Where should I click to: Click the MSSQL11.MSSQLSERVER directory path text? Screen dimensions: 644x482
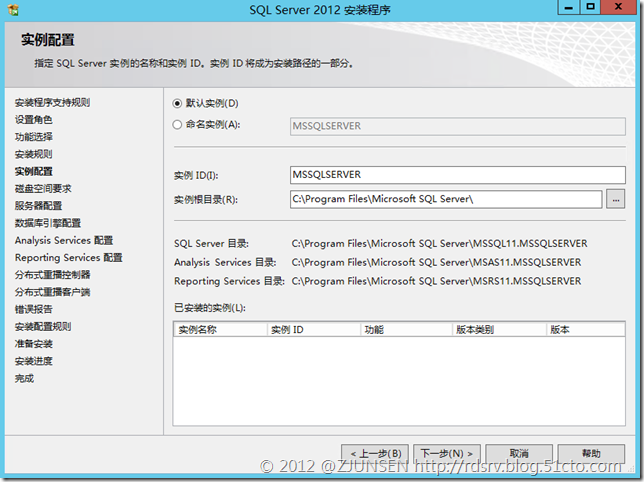point(439,244)
